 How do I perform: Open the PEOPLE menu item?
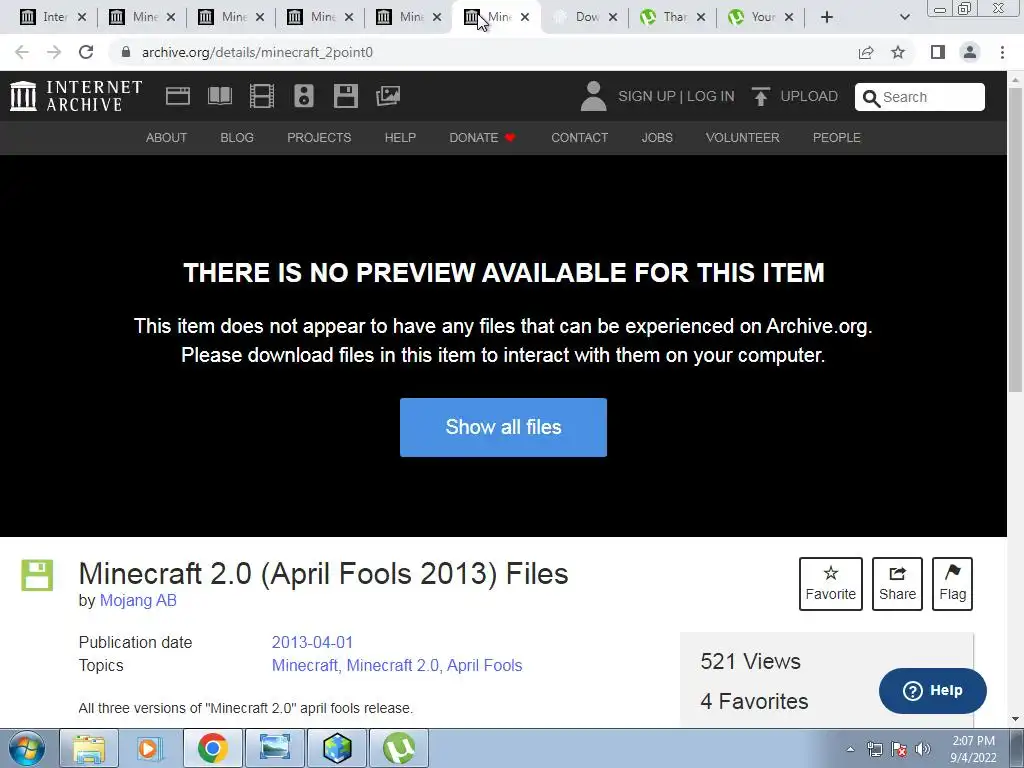click(x=837, y=138)
